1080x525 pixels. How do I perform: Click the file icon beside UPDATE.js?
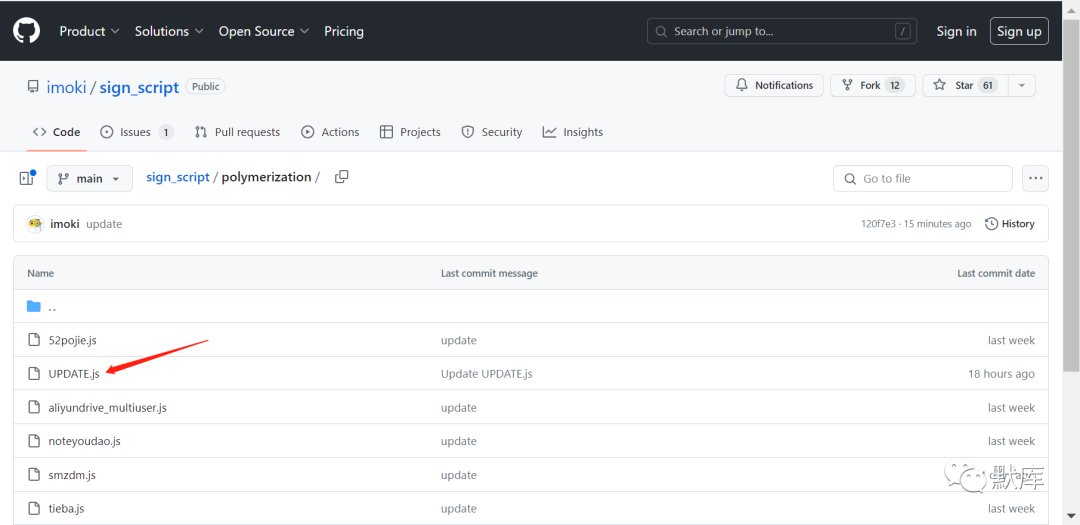[34, 373]
